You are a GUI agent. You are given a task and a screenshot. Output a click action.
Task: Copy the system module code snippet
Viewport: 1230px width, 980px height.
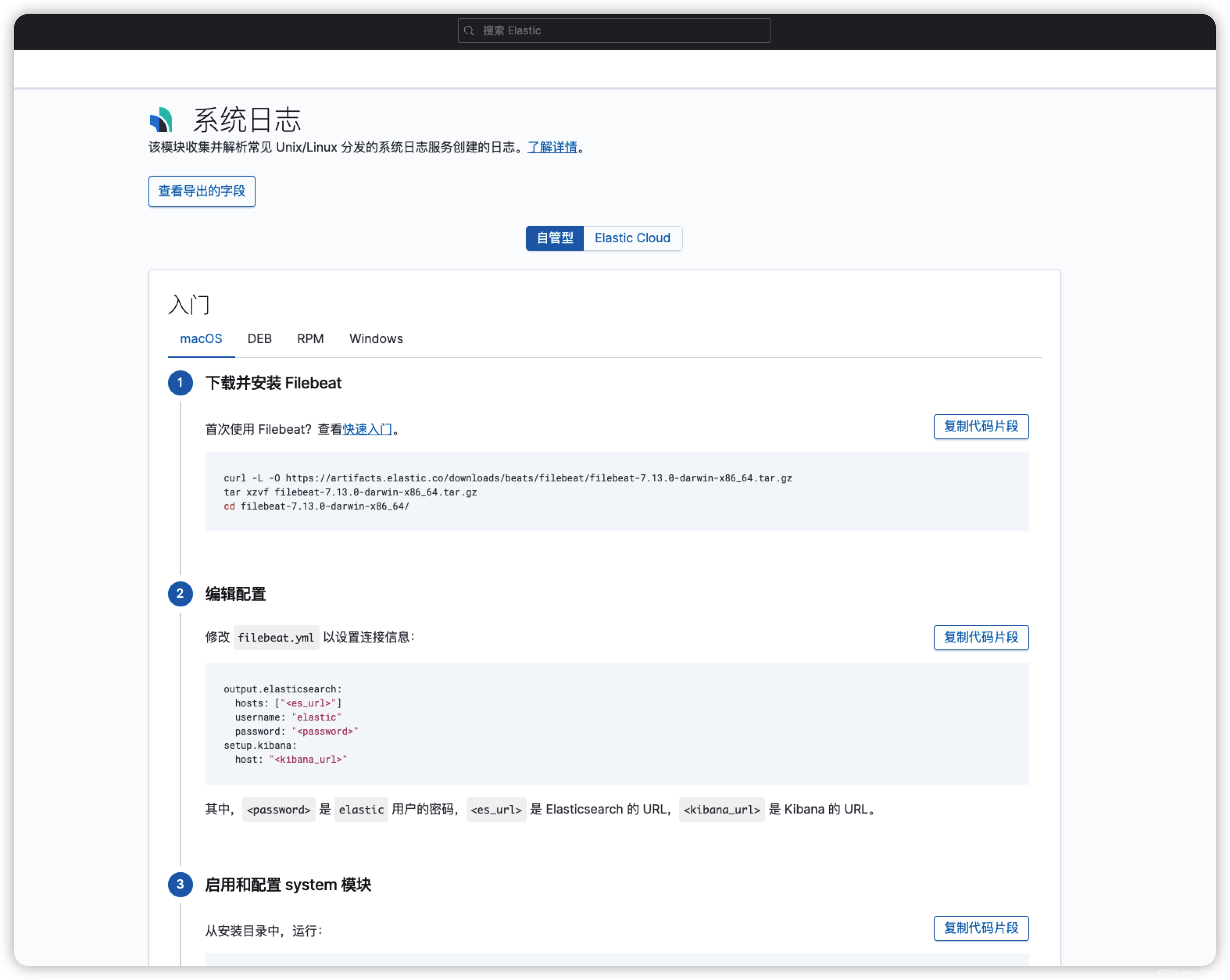981,928
